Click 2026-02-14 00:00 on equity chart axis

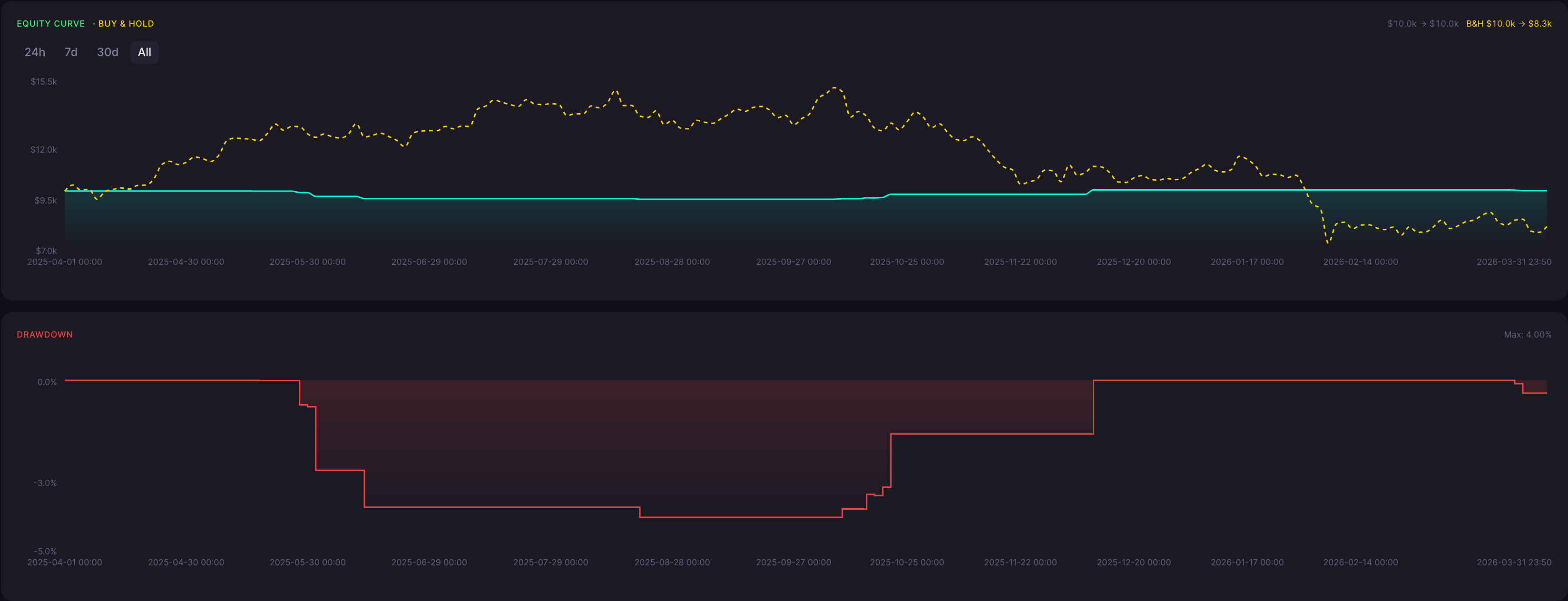1361,262
